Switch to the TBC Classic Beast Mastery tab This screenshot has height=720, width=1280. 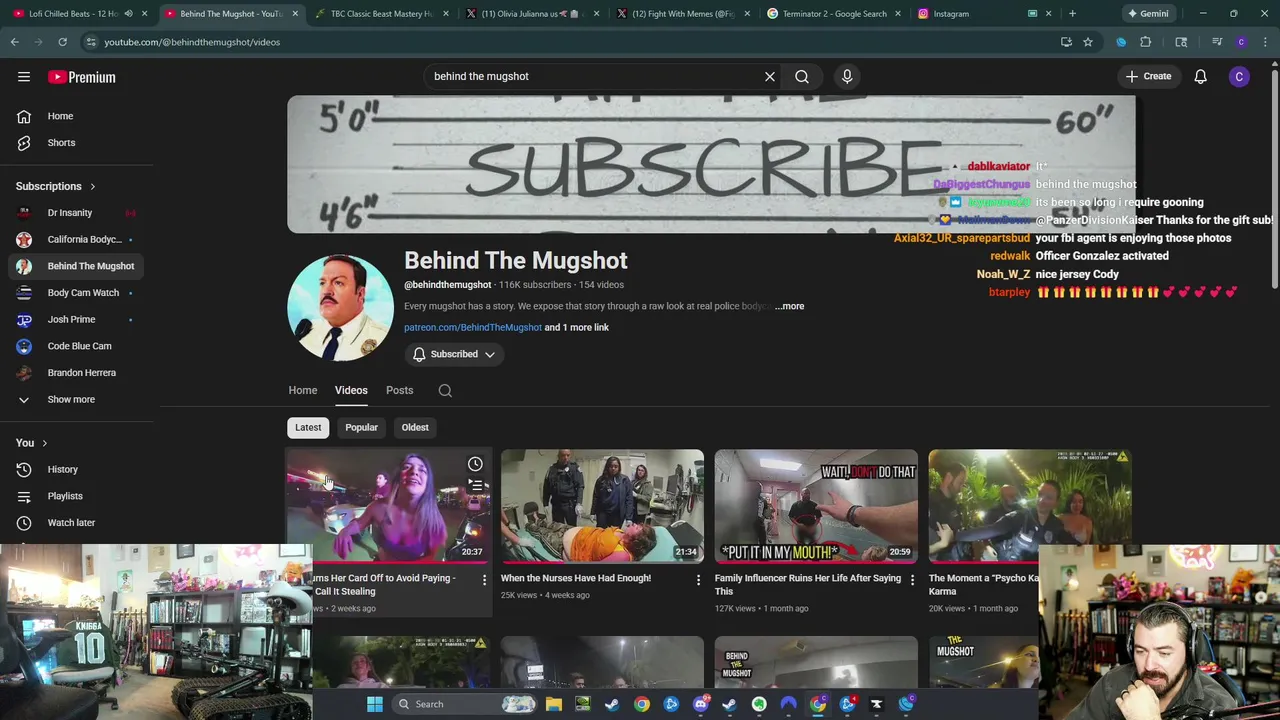380,14
